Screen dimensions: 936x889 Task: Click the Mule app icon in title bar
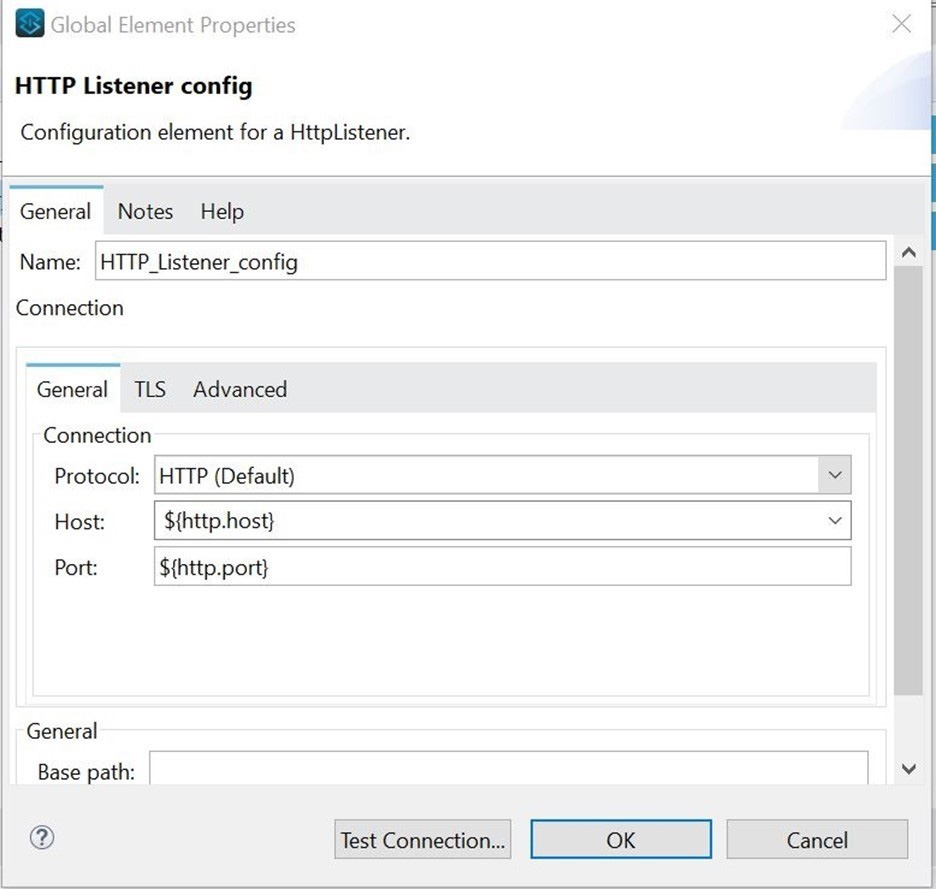click(30, 24)
